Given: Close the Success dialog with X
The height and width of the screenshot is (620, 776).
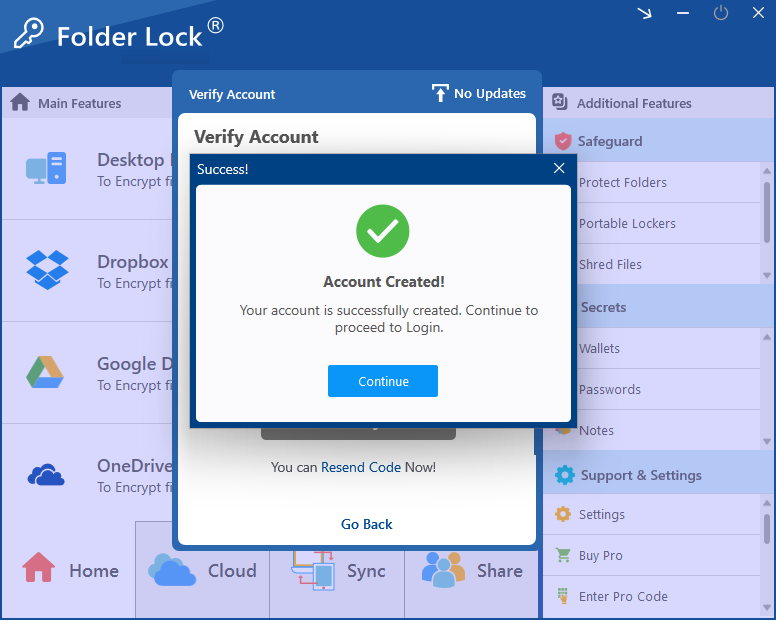Looking at the screenshot, I should pos(559,168).
